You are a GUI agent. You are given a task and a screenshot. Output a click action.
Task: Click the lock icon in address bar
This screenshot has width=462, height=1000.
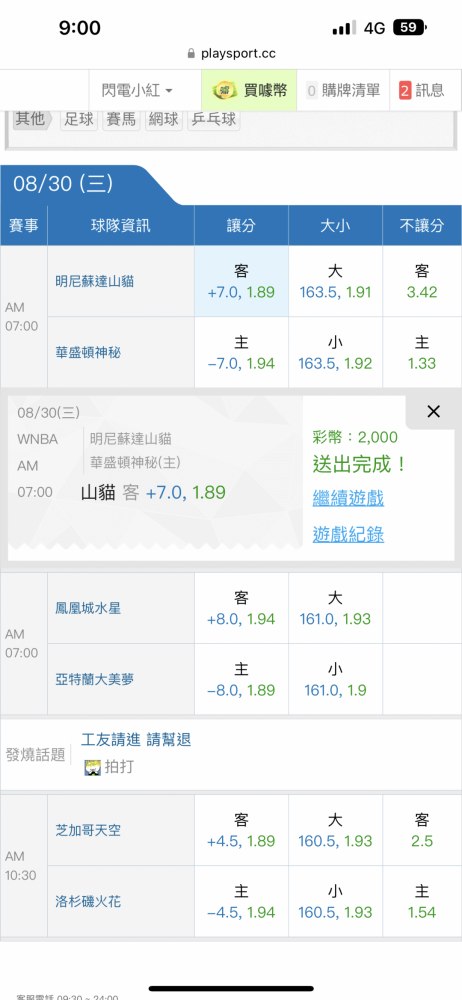point(191,54)
